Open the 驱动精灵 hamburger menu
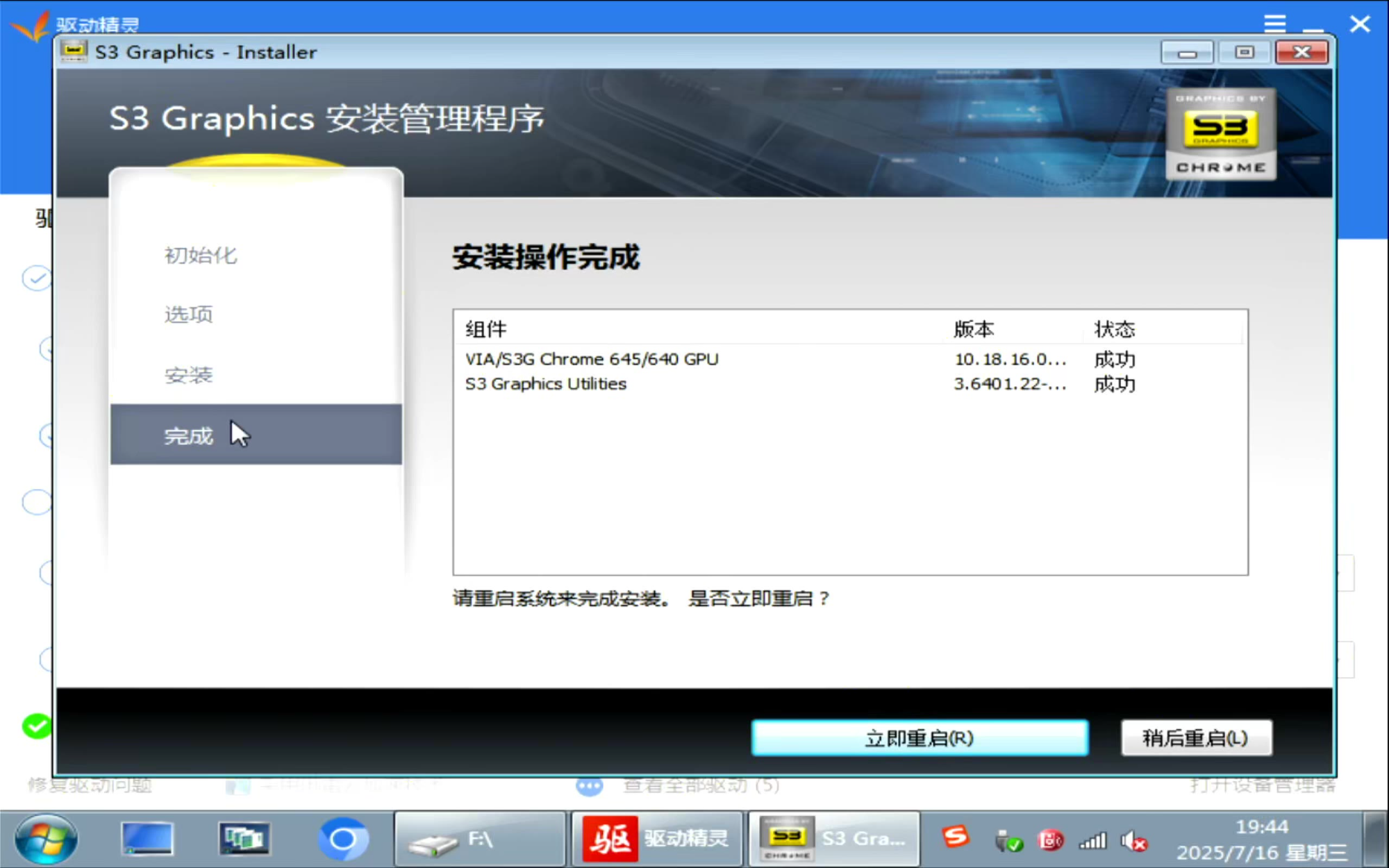This screenshot has width=1389, height=868. (1274, 24)
